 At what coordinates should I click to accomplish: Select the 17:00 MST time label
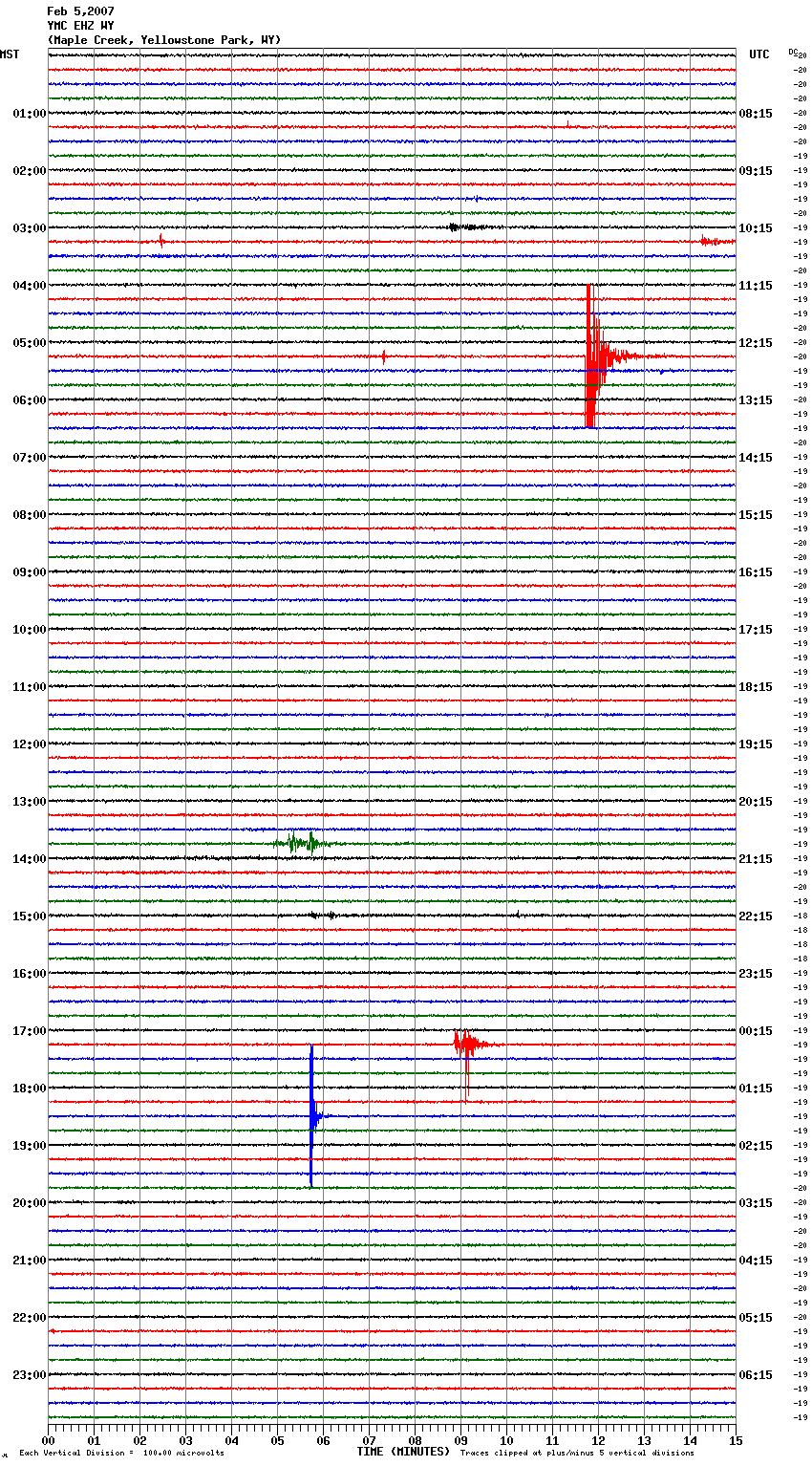pos(29,1031)
